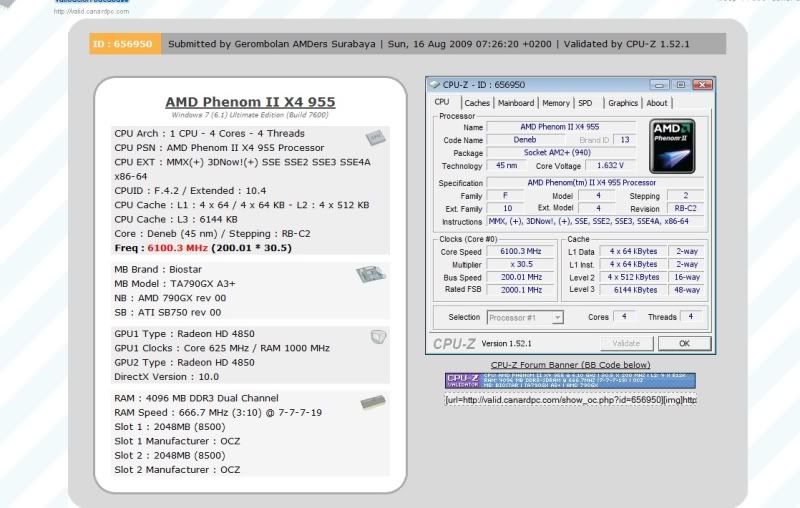The height and width of the screenshot is (508, 800).
Task: Close the CPU-Z window
Action: point(703,85)
